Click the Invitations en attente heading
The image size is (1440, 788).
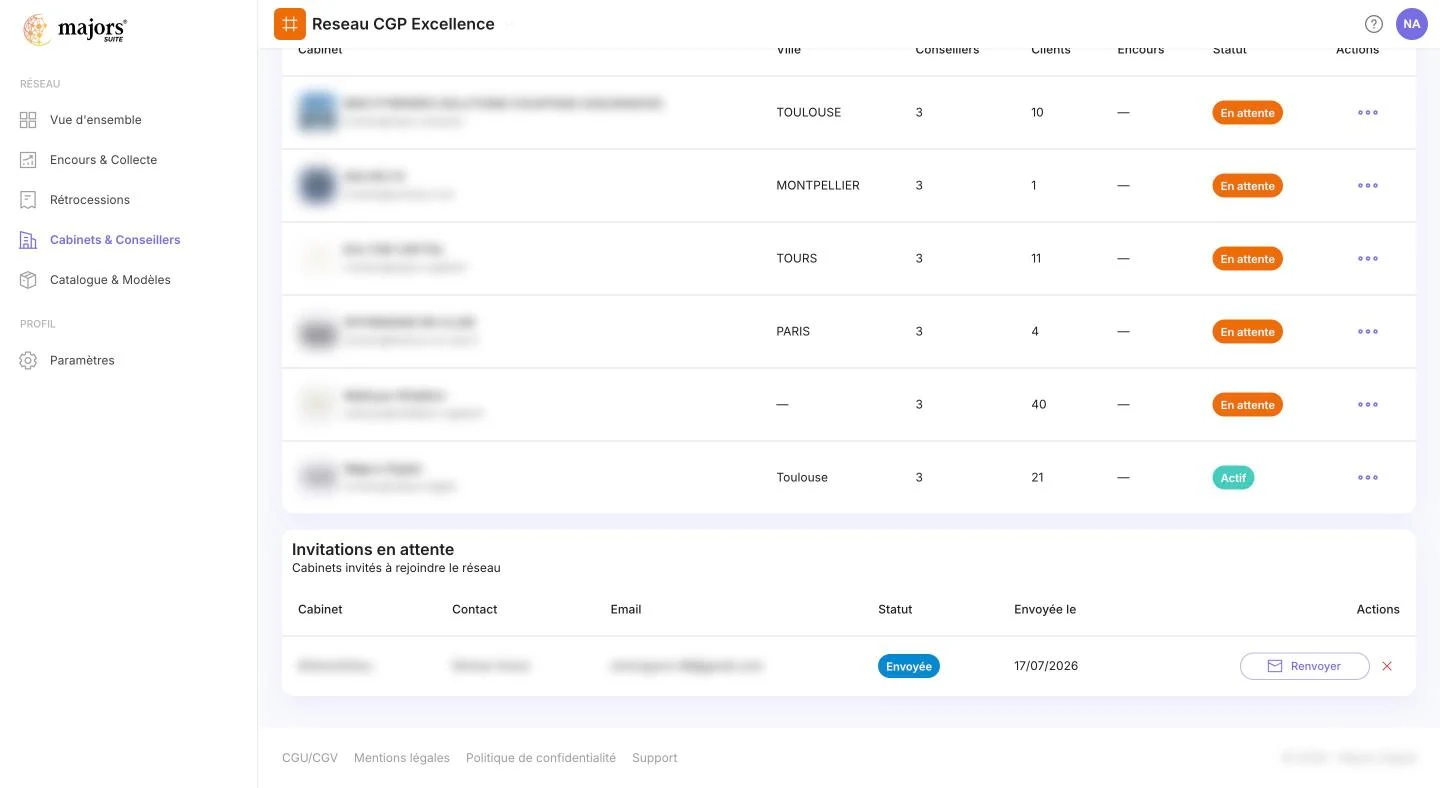373,549
